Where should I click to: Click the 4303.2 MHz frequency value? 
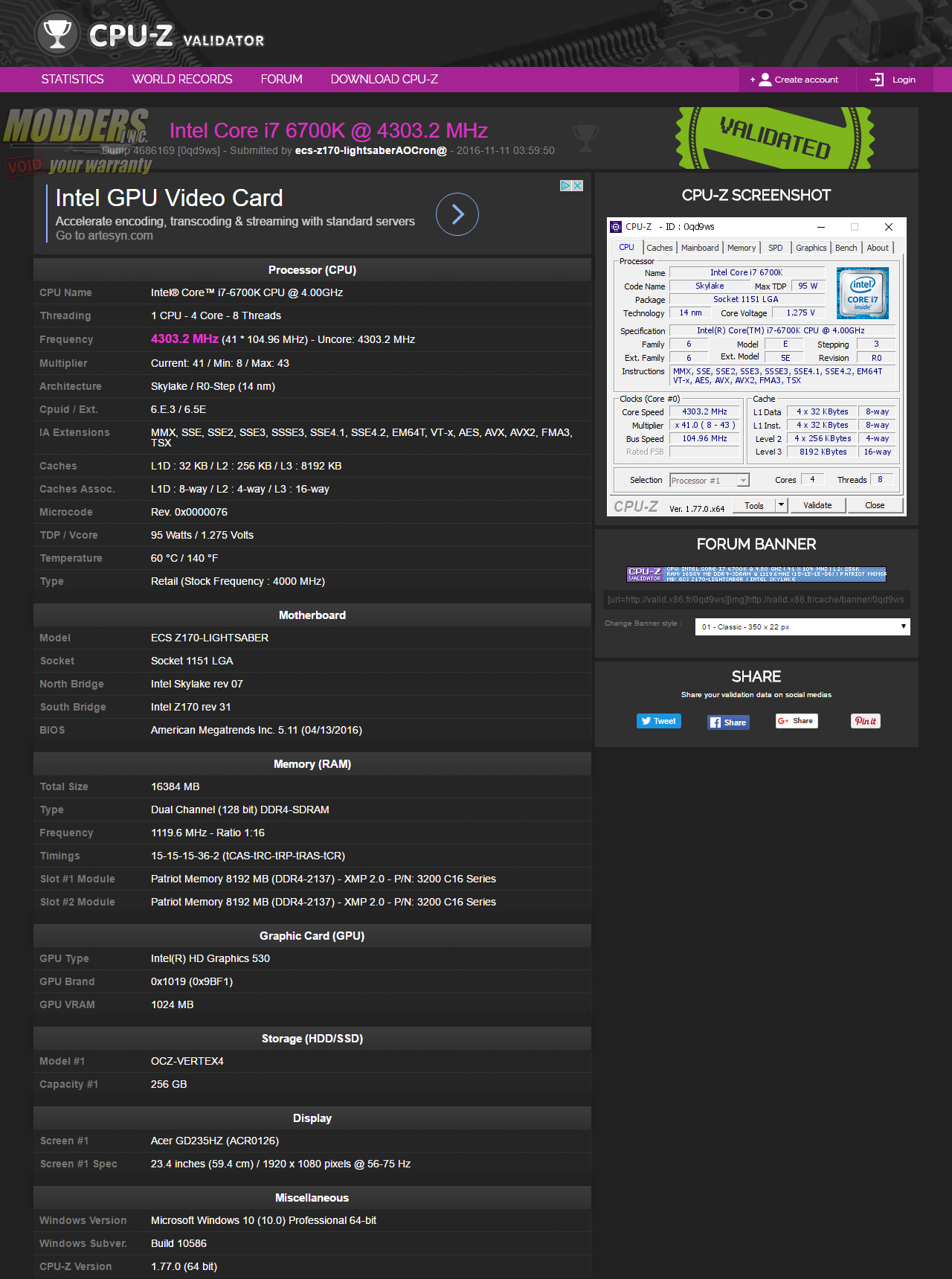[184, 339]
